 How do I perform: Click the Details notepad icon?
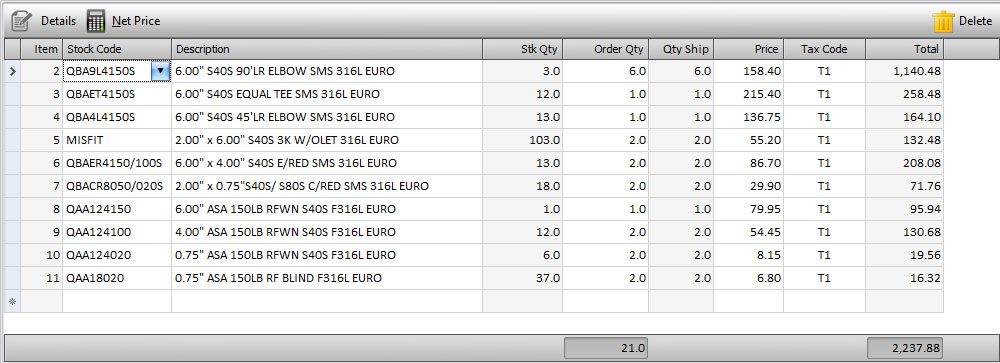(20, 21)
